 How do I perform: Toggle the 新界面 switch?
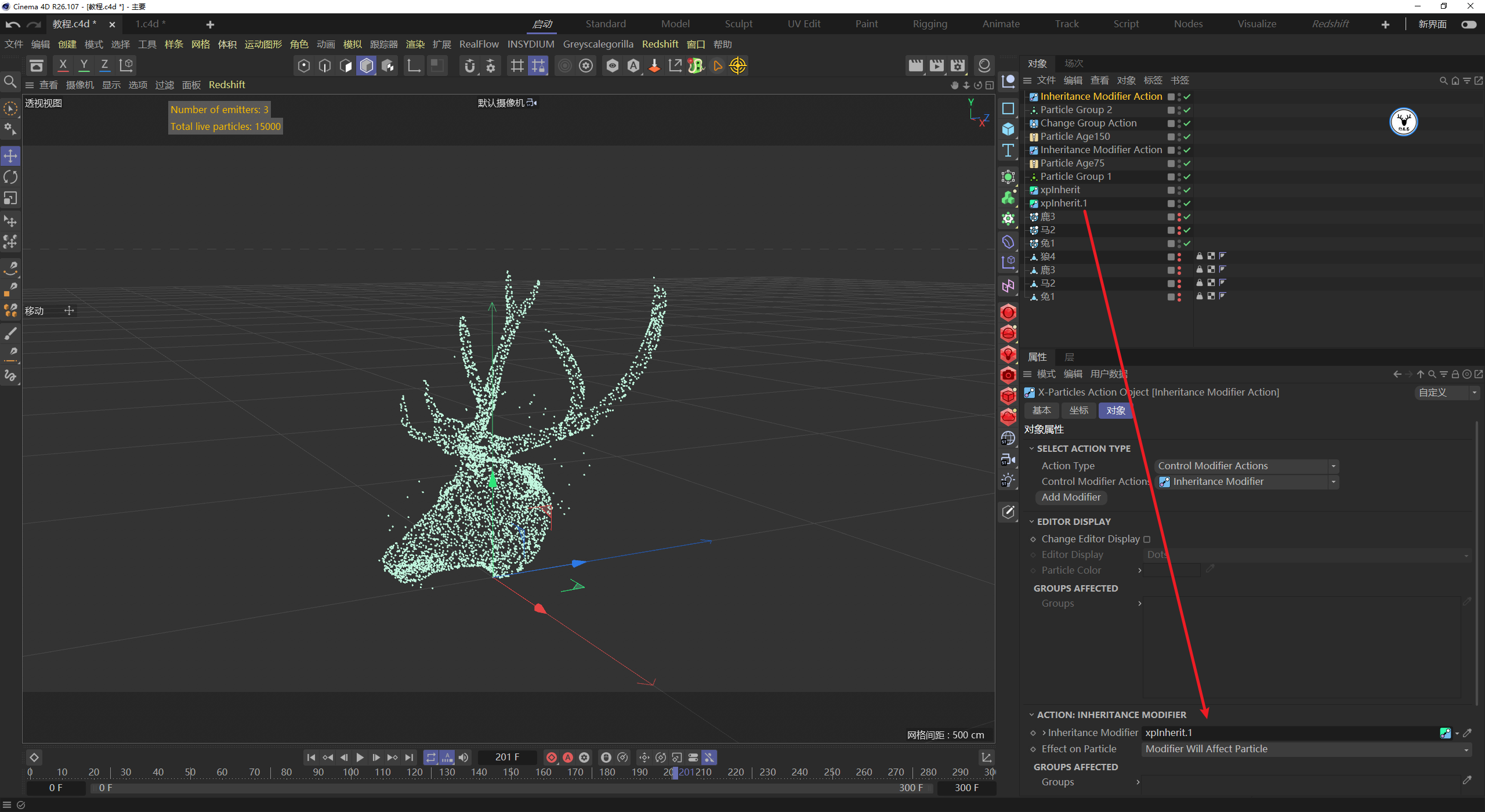(x=1468, y=24)
